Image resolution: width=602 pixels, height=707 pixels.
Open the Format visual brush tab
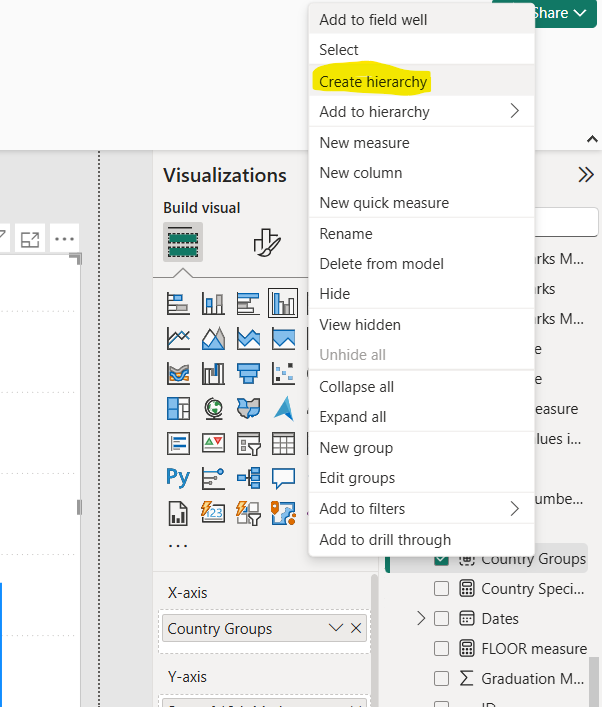(x=265, y=243)
